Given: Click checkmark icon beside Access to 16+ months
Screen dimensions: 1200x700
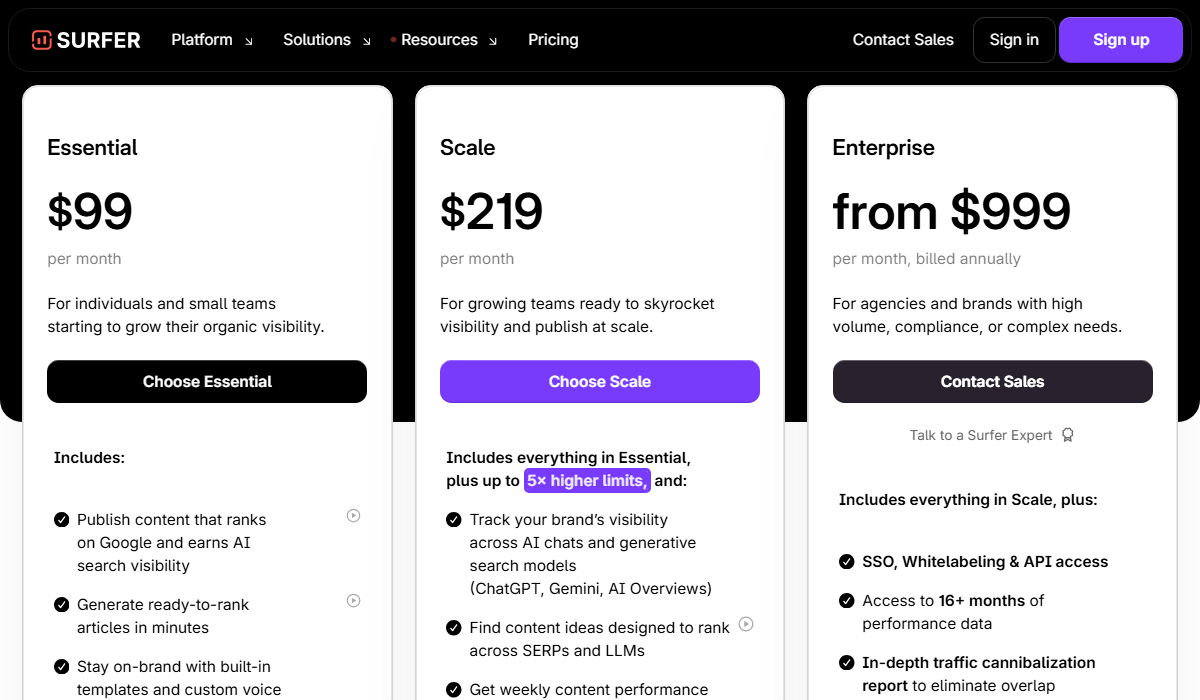Looking at the screenshot, I should 847,601.
